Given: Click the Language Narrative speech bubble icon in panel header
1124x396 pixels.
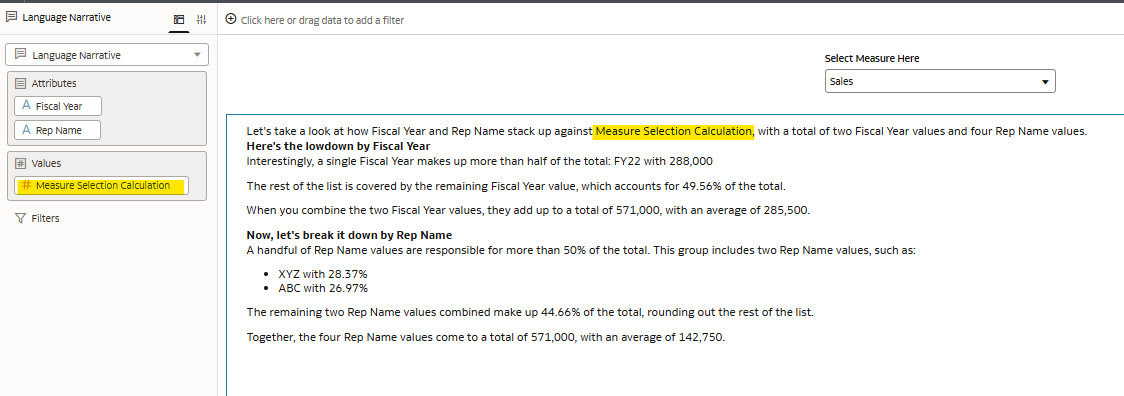Looking at the screenshot, I should pyautogui.click(x=11, y=18).
